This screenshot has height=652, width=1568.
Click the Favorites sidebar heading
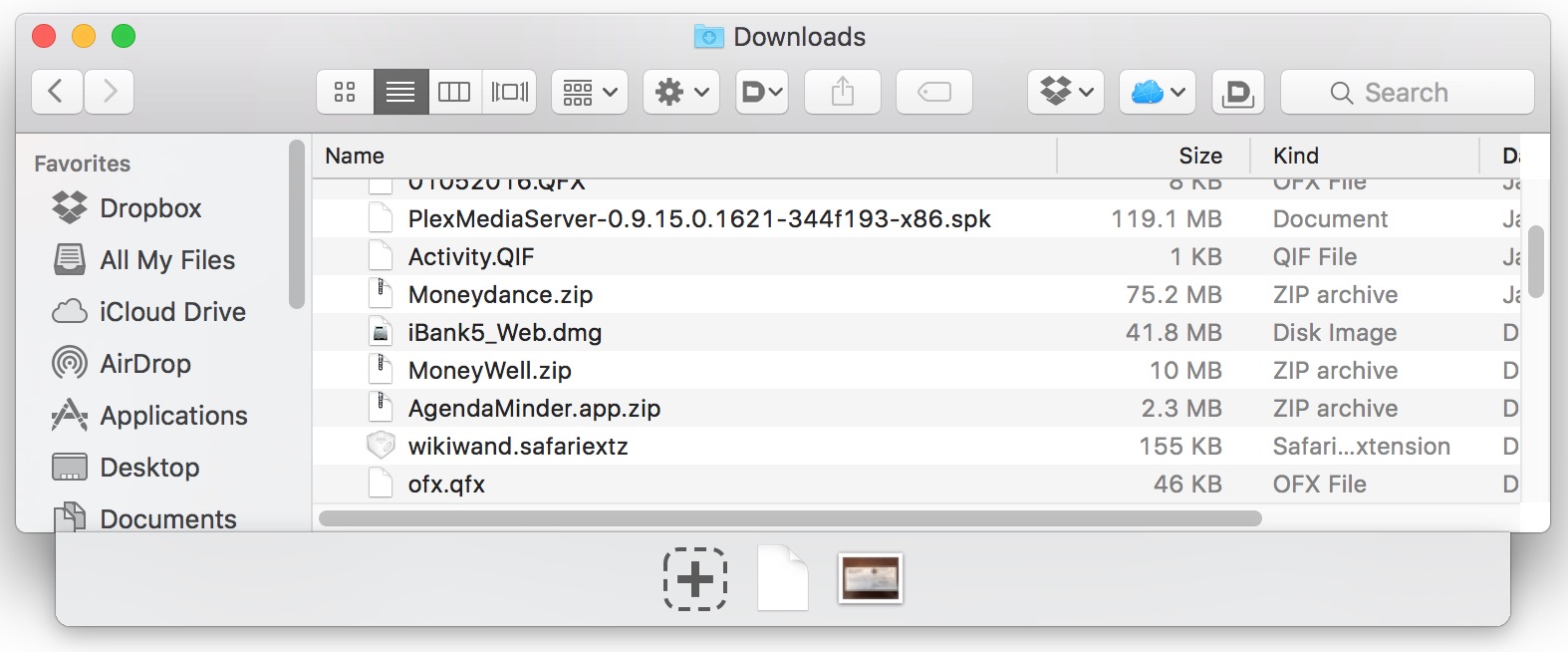coord(83,163)
